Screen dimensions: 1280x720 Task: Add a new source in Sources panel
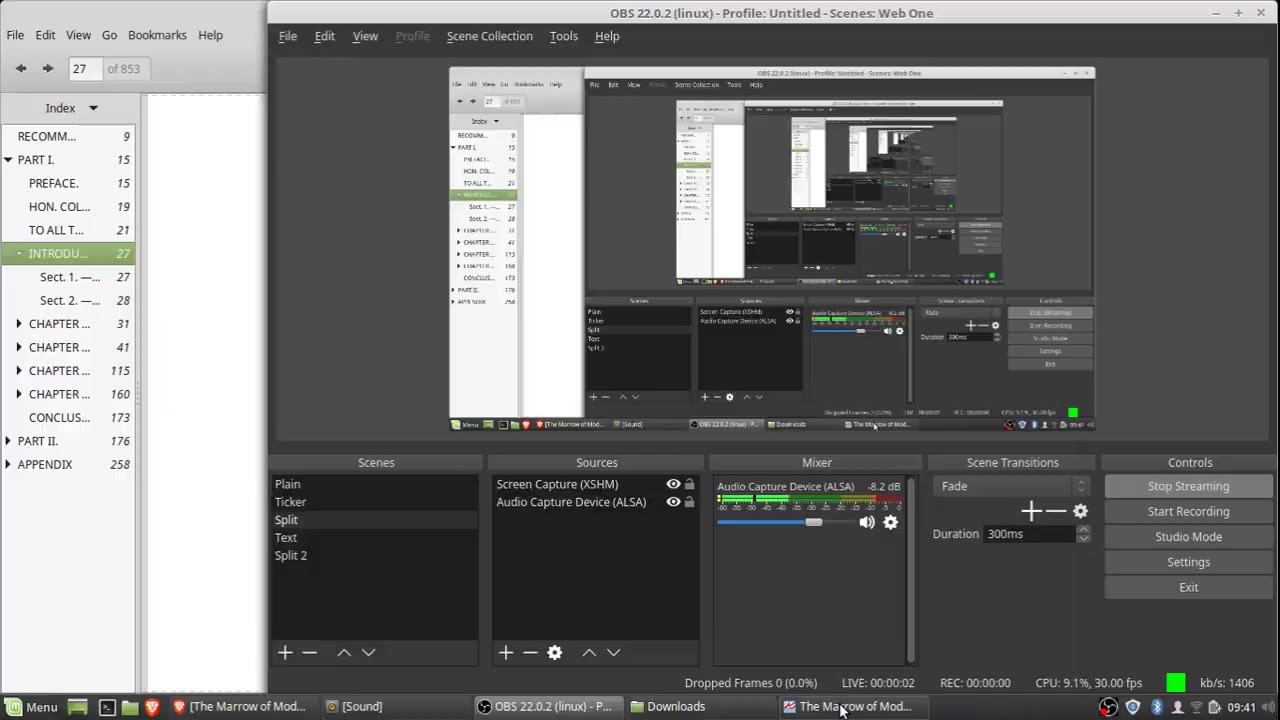pos(506,653)
